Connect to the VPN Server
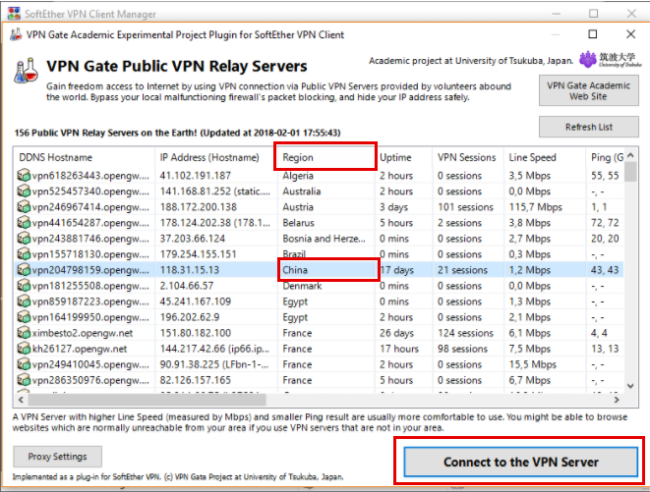650x492 pixels. point(521,462)
